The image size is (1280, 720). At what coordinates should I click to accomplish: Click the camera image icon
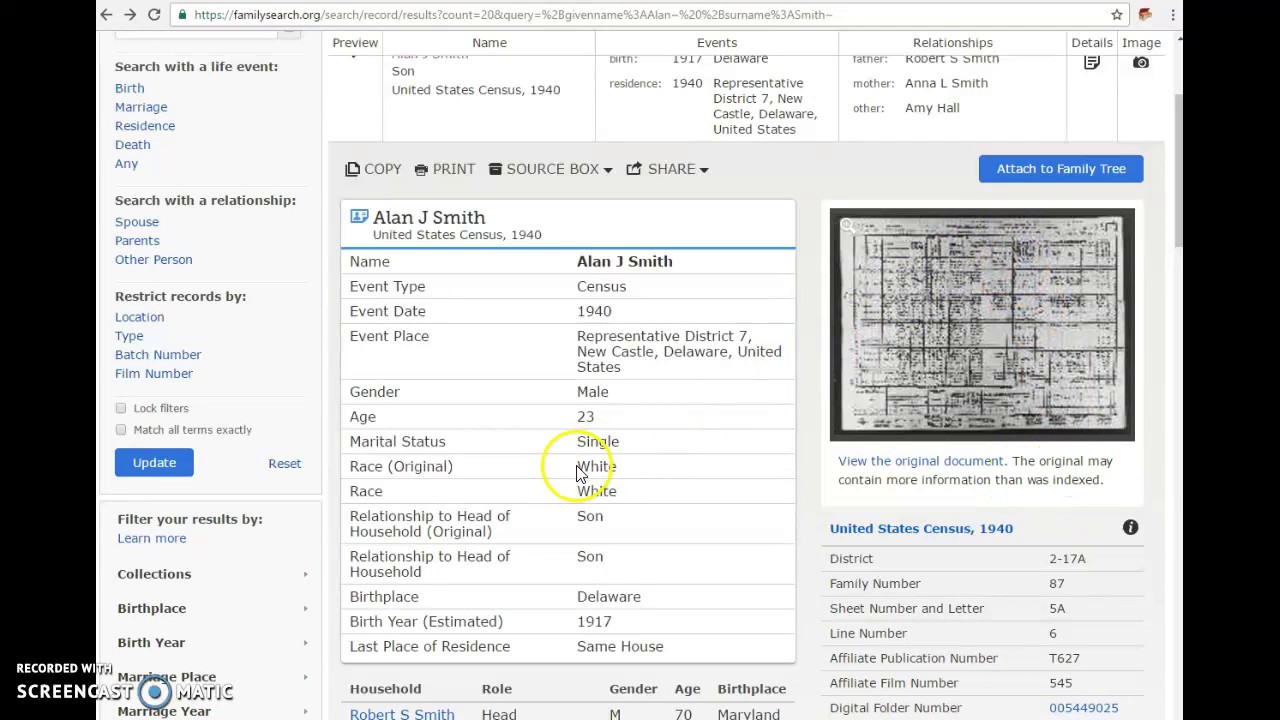click(x=1141, y=62)
